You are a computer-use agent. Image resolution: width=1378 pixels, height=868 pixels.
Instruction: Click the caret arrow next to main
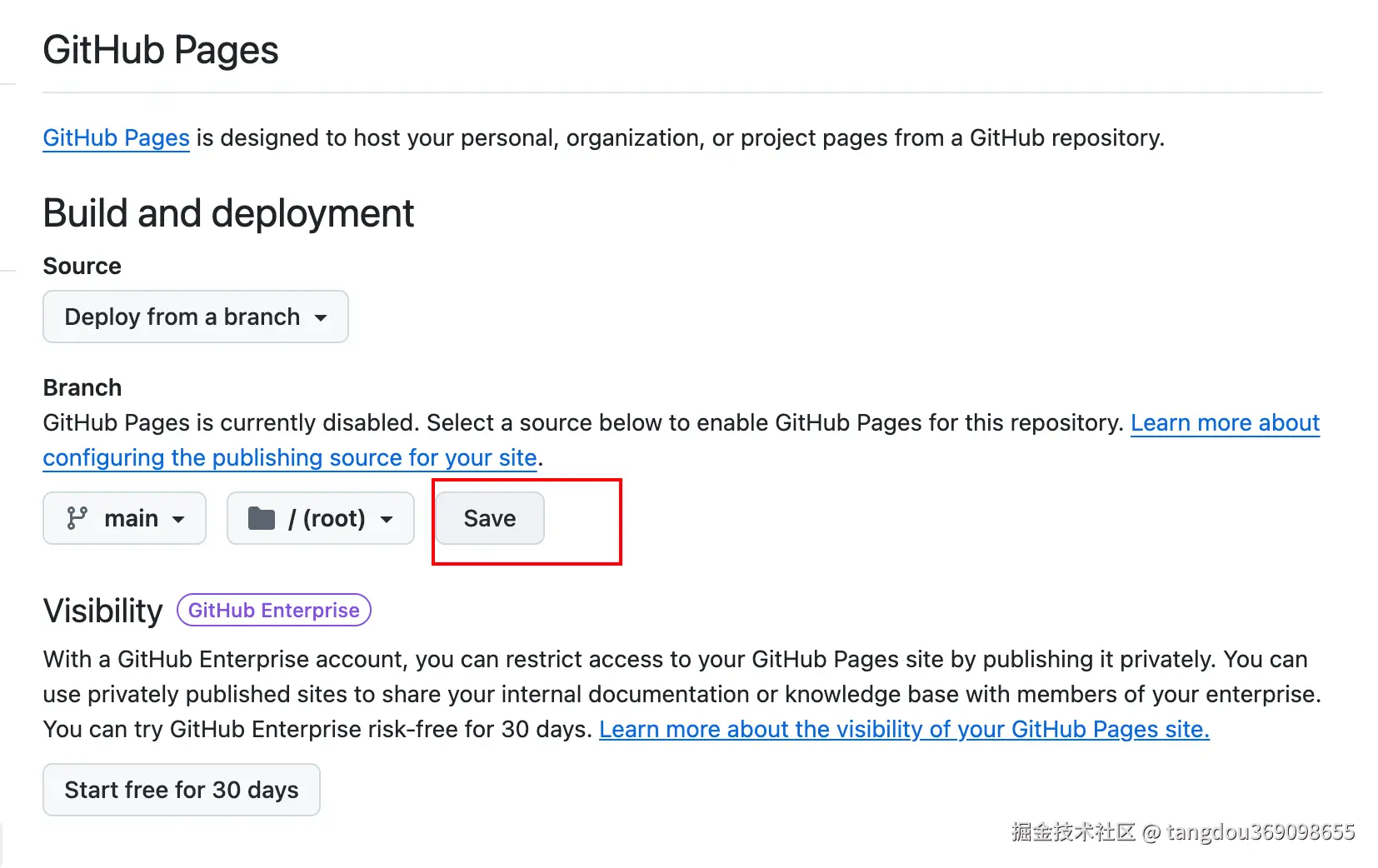[x=178, y=519]
